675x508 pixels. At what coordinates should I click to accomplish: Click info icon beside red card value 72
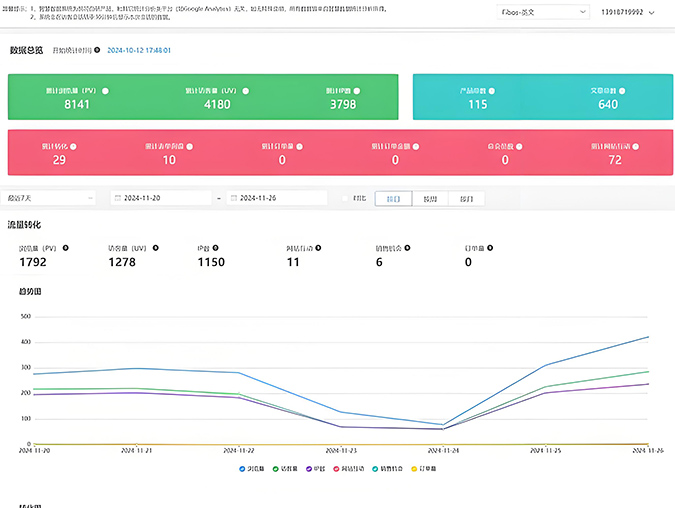click(638, 146)
